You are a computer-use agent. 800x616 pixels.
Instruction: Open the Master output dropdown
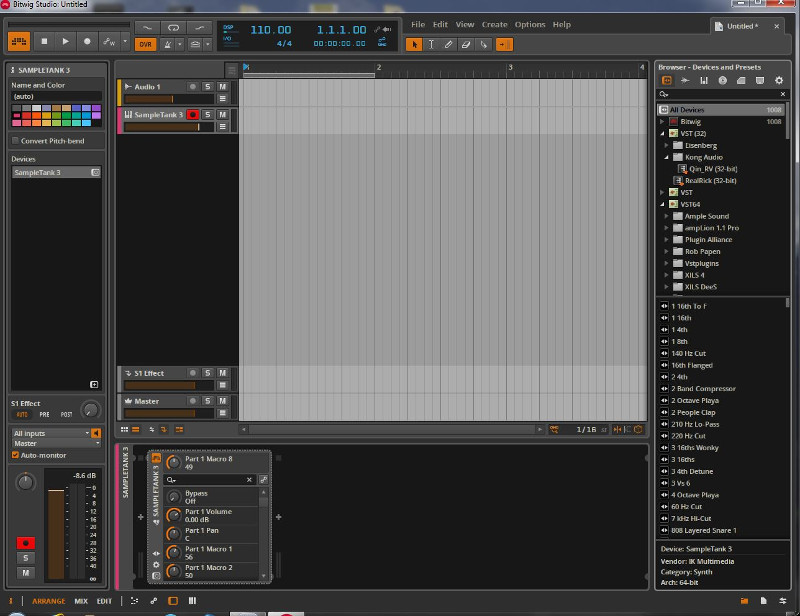tap(56, 443)
